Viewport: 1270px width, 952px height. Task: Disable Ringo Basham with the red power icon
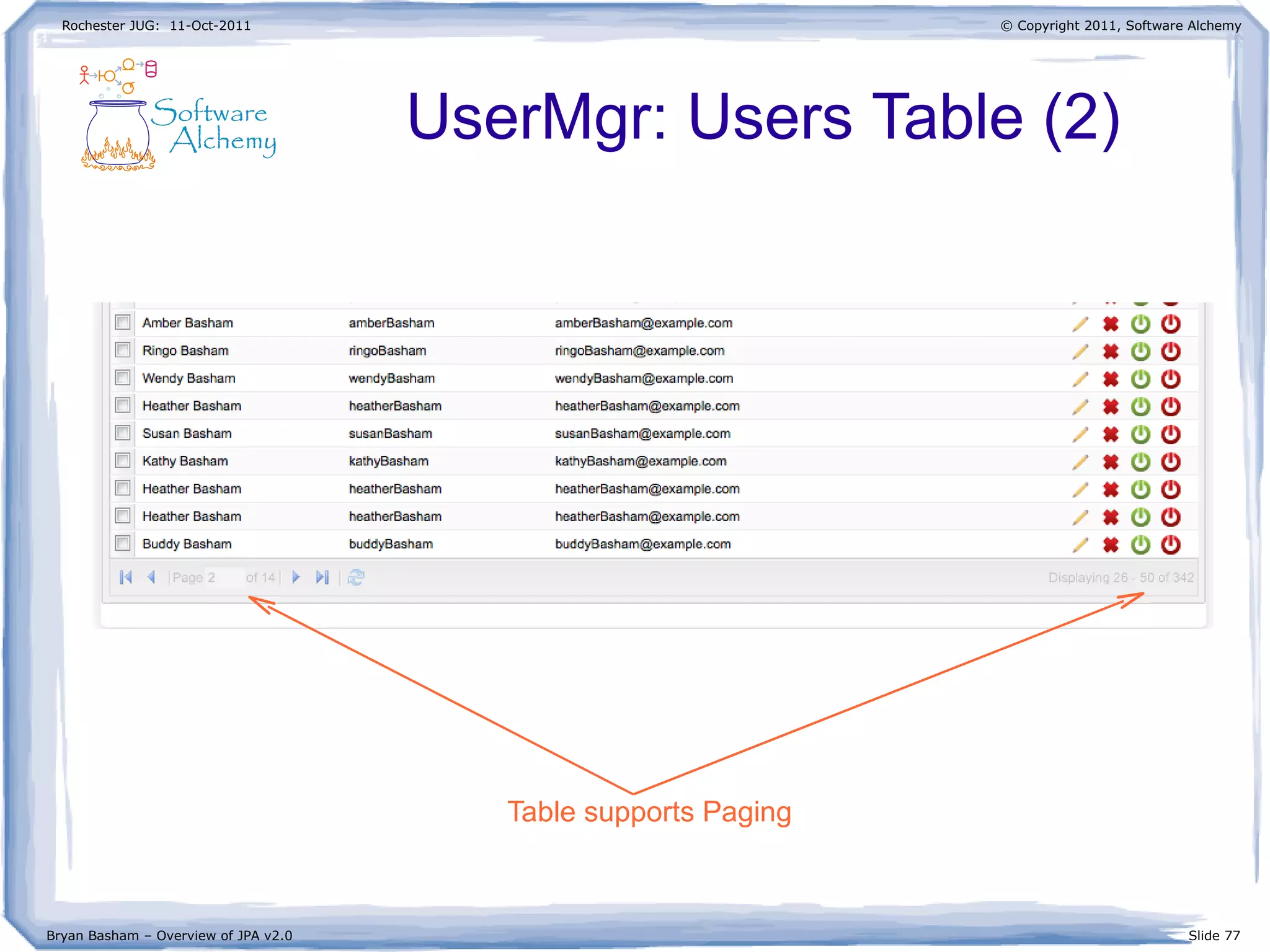pyautogui.click(x=1171, y=352)
